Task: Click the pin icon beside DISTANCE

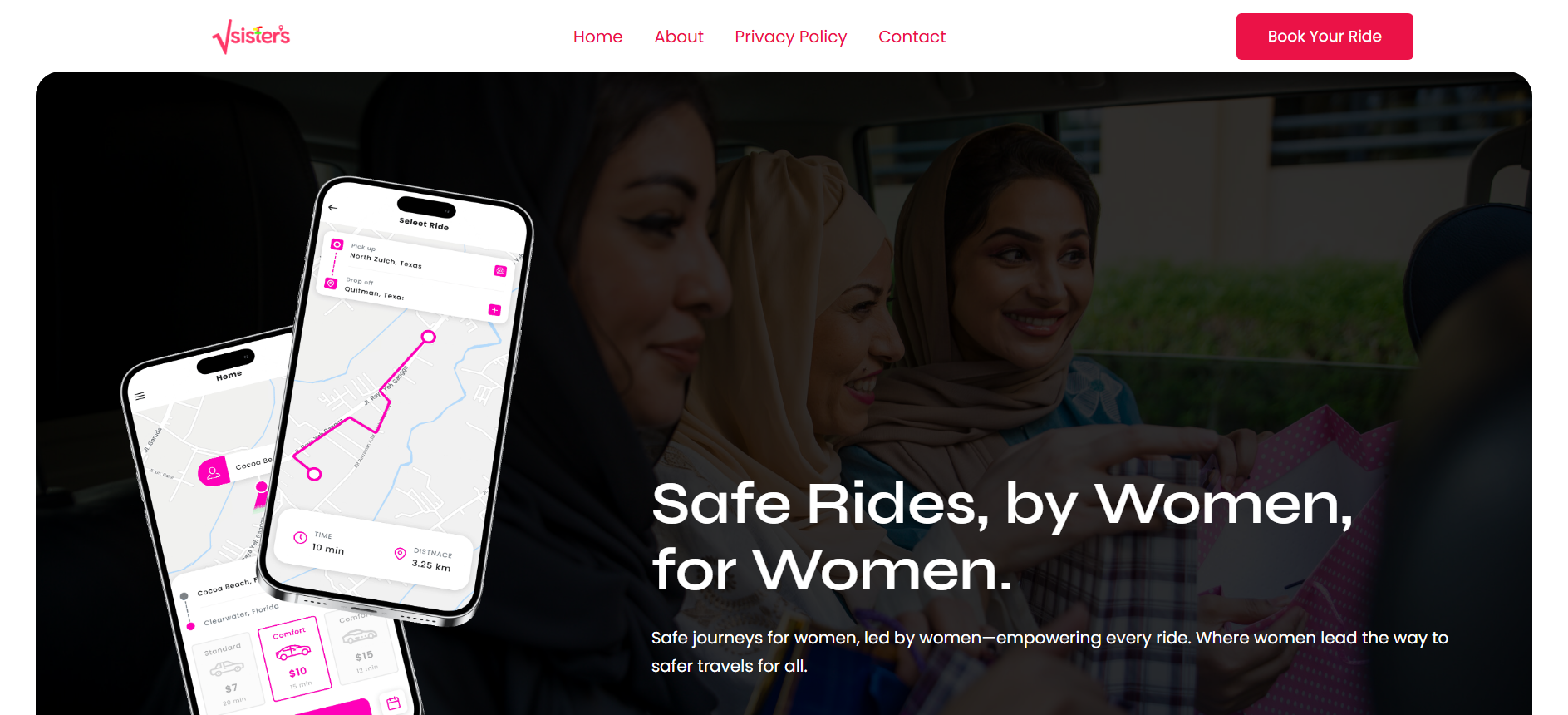Action: coord(400,554)
